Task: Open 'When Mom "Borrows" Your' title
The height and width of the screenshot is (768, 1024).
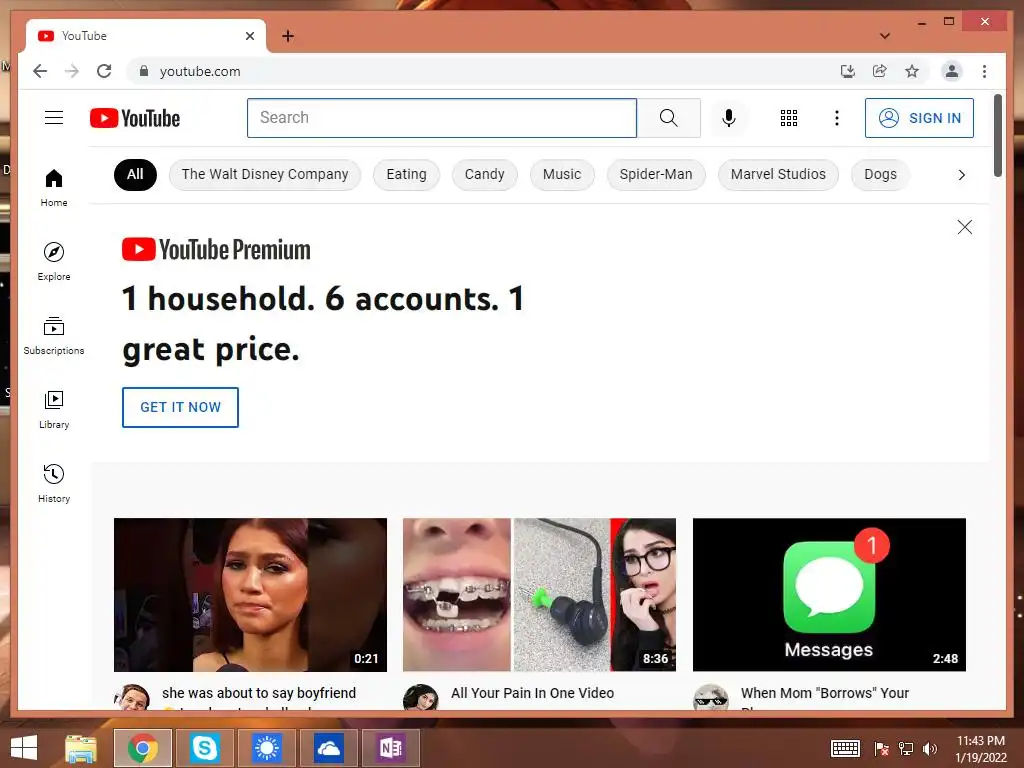Action: click(825, 693)
